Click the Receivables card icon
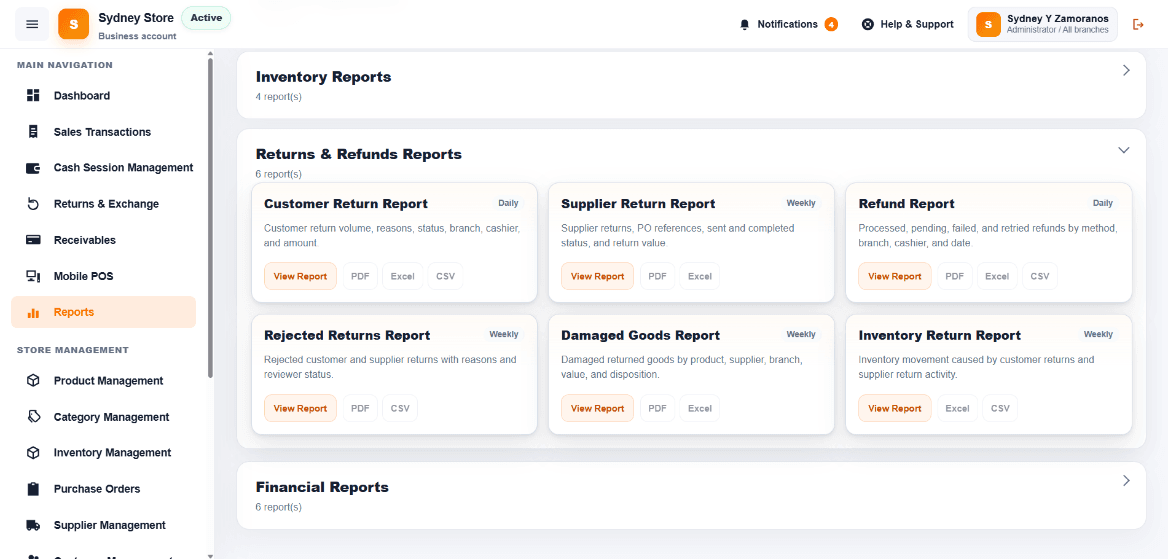The height and width of the screenshot is (559, 1168). click(33, 240)
